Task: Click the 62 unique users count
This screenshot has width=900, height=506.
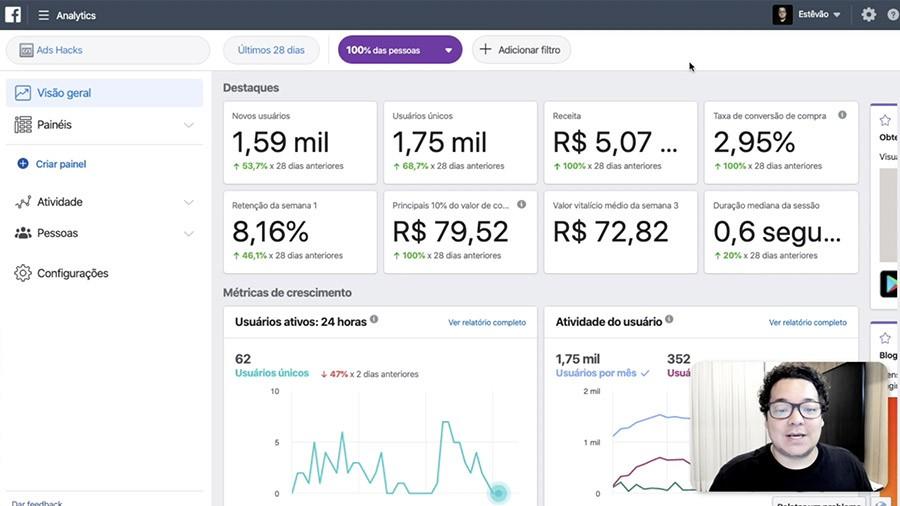Action: point(243,359)
